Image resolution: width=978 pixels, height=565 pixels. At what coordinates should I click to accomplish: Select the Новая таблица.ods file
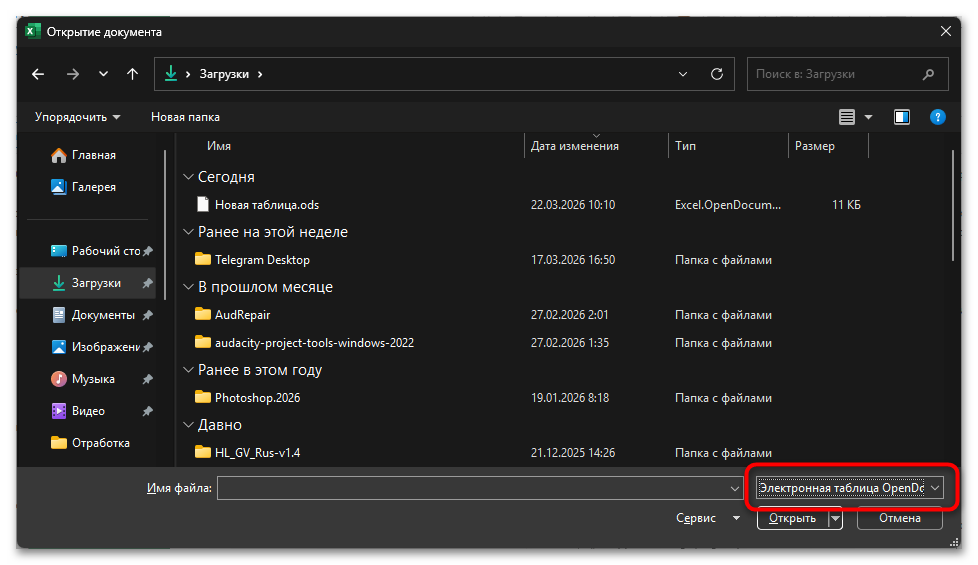coord(266,205)
